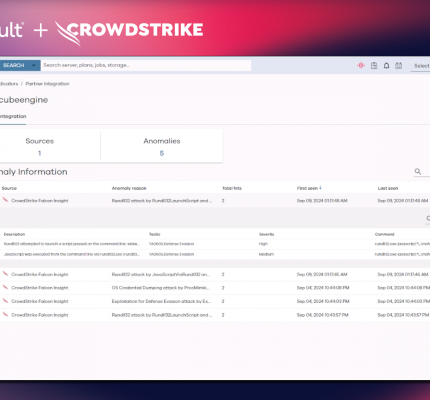The height and width of the screenshot is (400, 430).
Task: Select Exploitation for Defense Evasion attack reason
Action: [161, 301]
